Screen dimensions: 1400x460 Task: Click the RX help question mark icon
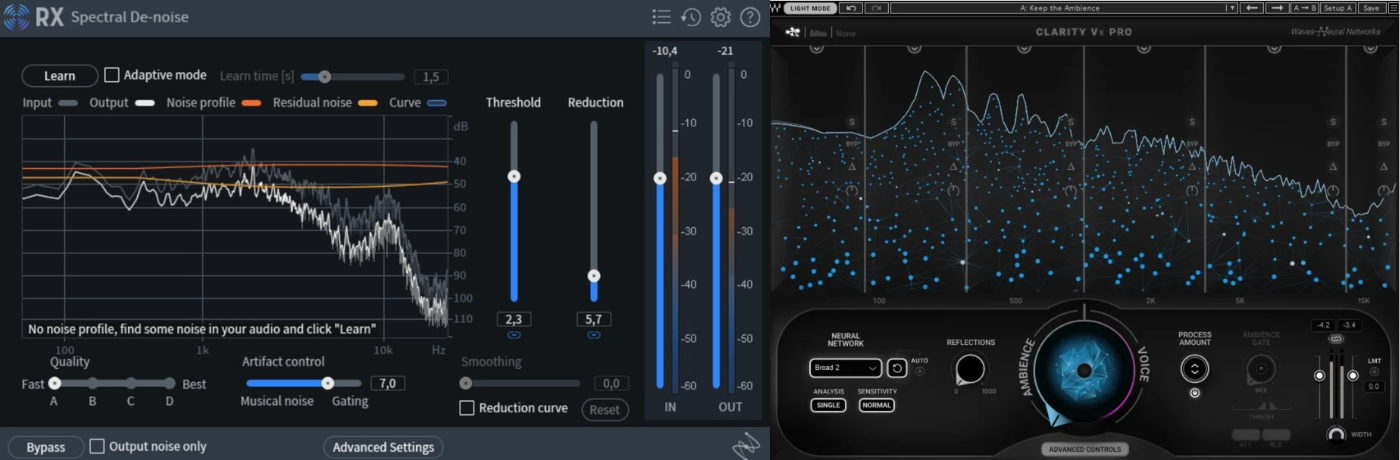(x=749, y=17)
